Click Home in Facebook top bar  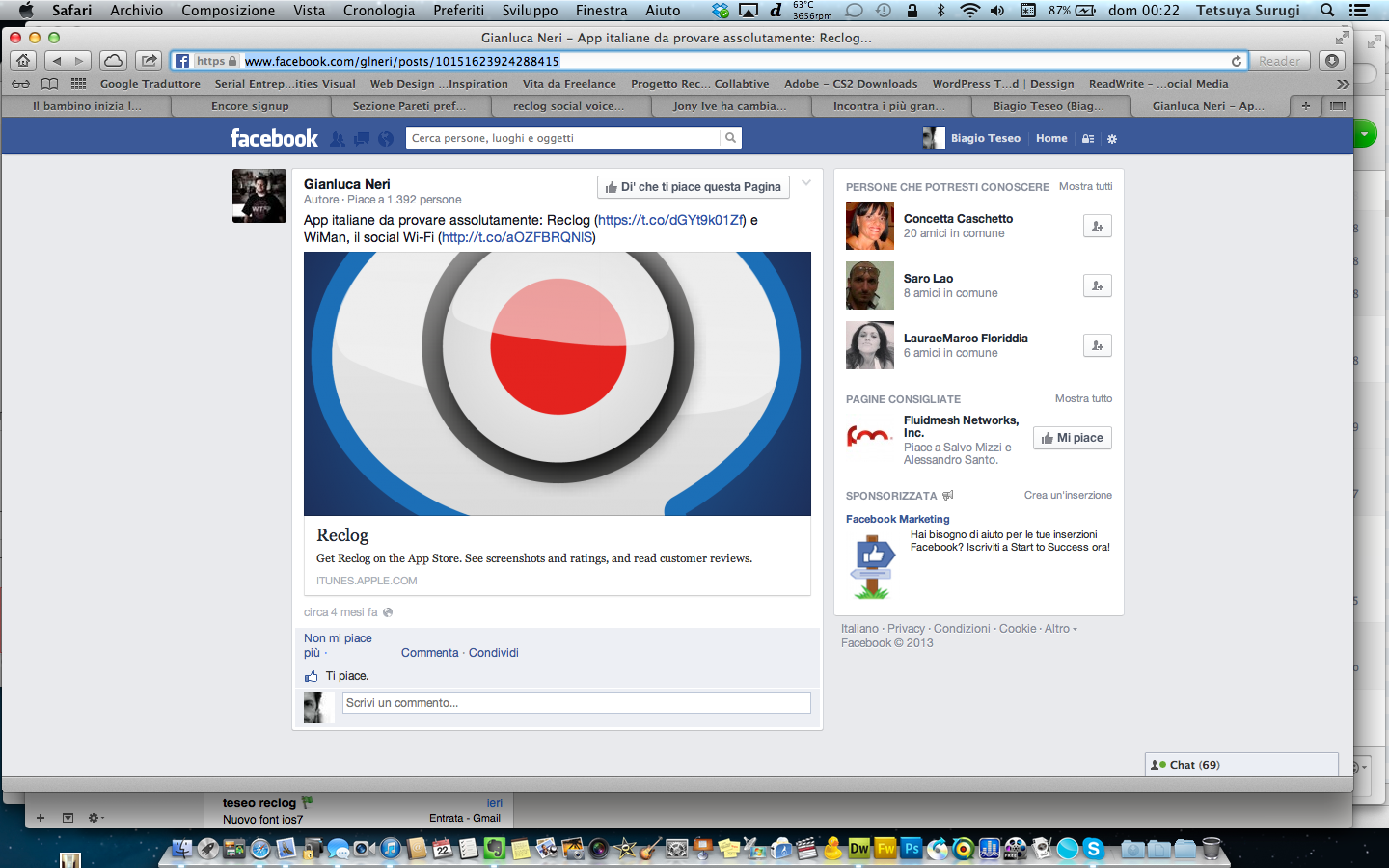pyautogui.click(x=1051, y=138)
